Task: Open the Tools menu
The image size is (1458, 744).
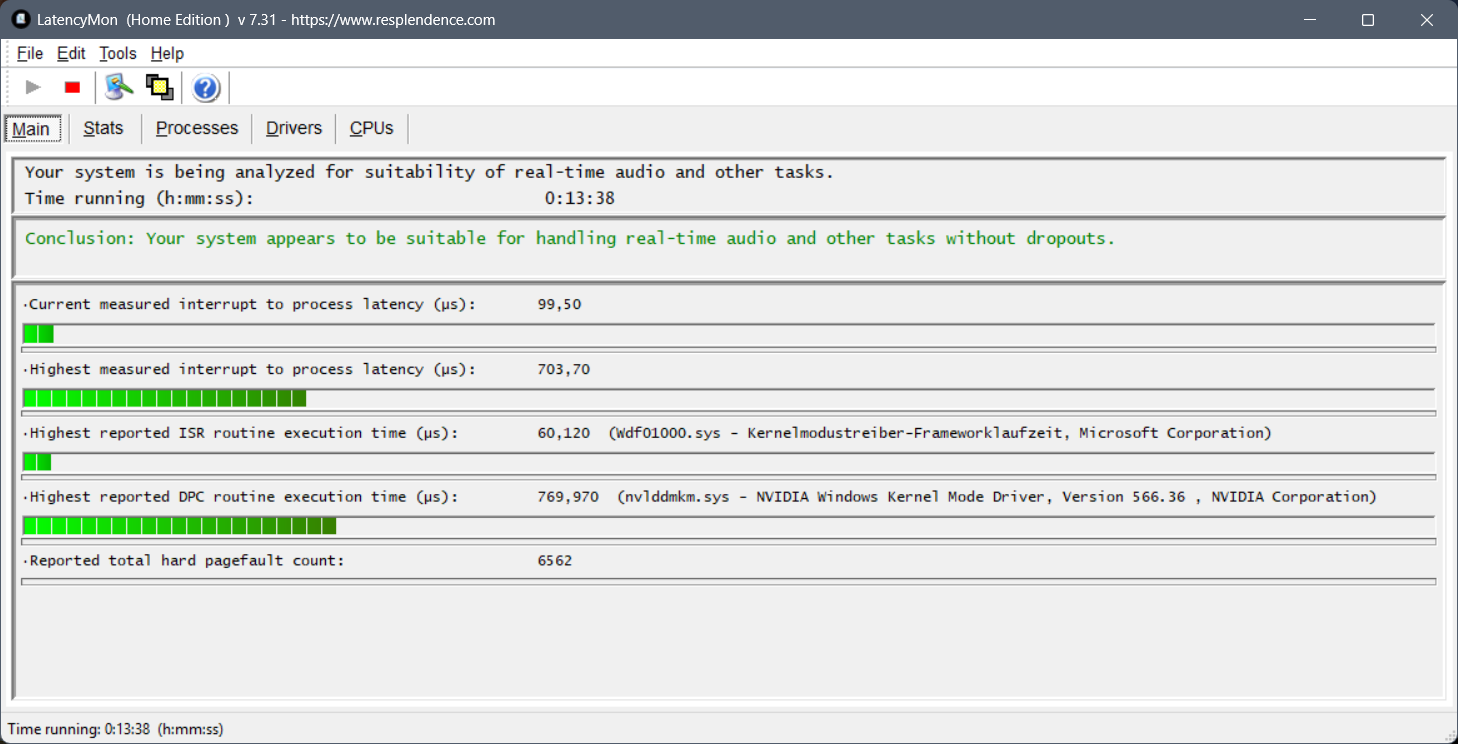Action: [x=118, y=54]
